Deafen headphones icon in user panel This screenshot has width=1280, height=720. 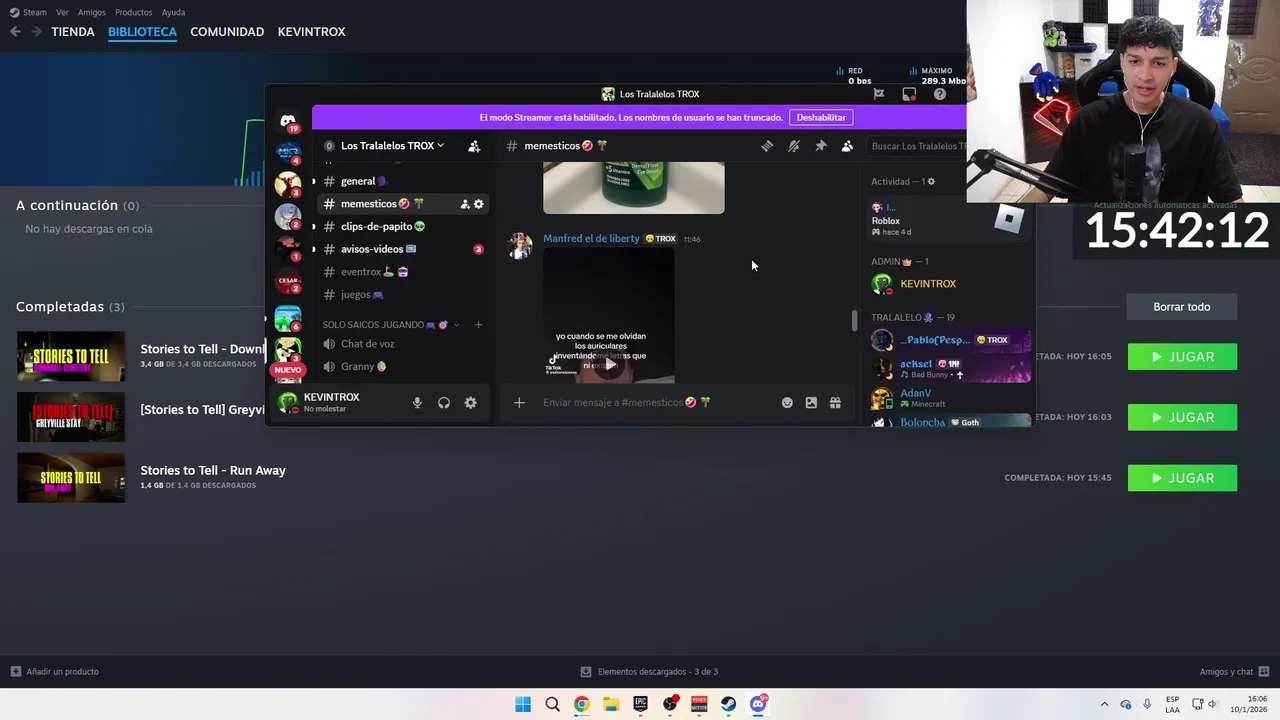click(x=444, y=403)
